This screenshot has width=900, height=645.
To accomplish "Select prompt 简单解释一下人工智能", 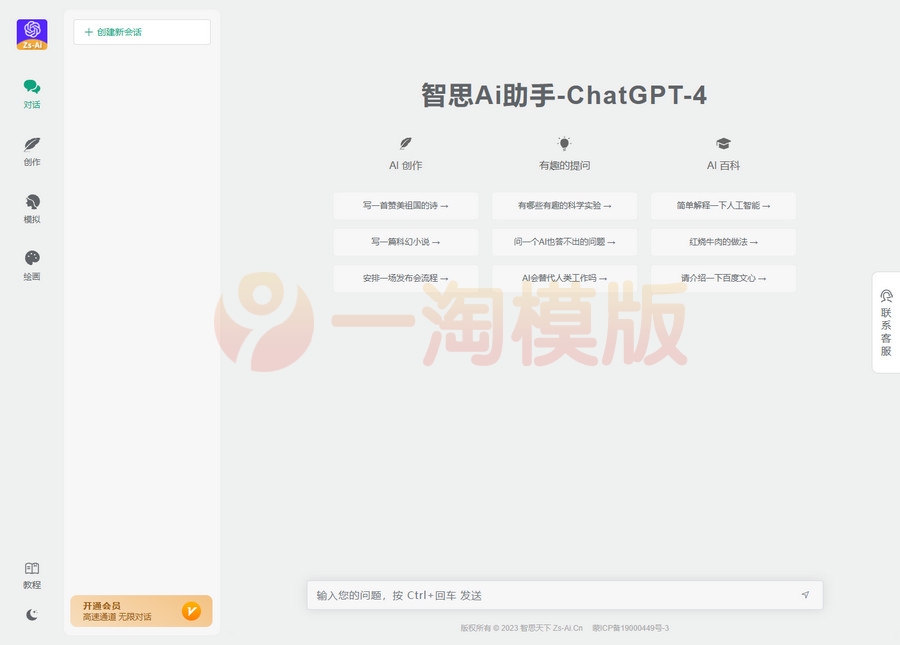I will click(723, 205).
